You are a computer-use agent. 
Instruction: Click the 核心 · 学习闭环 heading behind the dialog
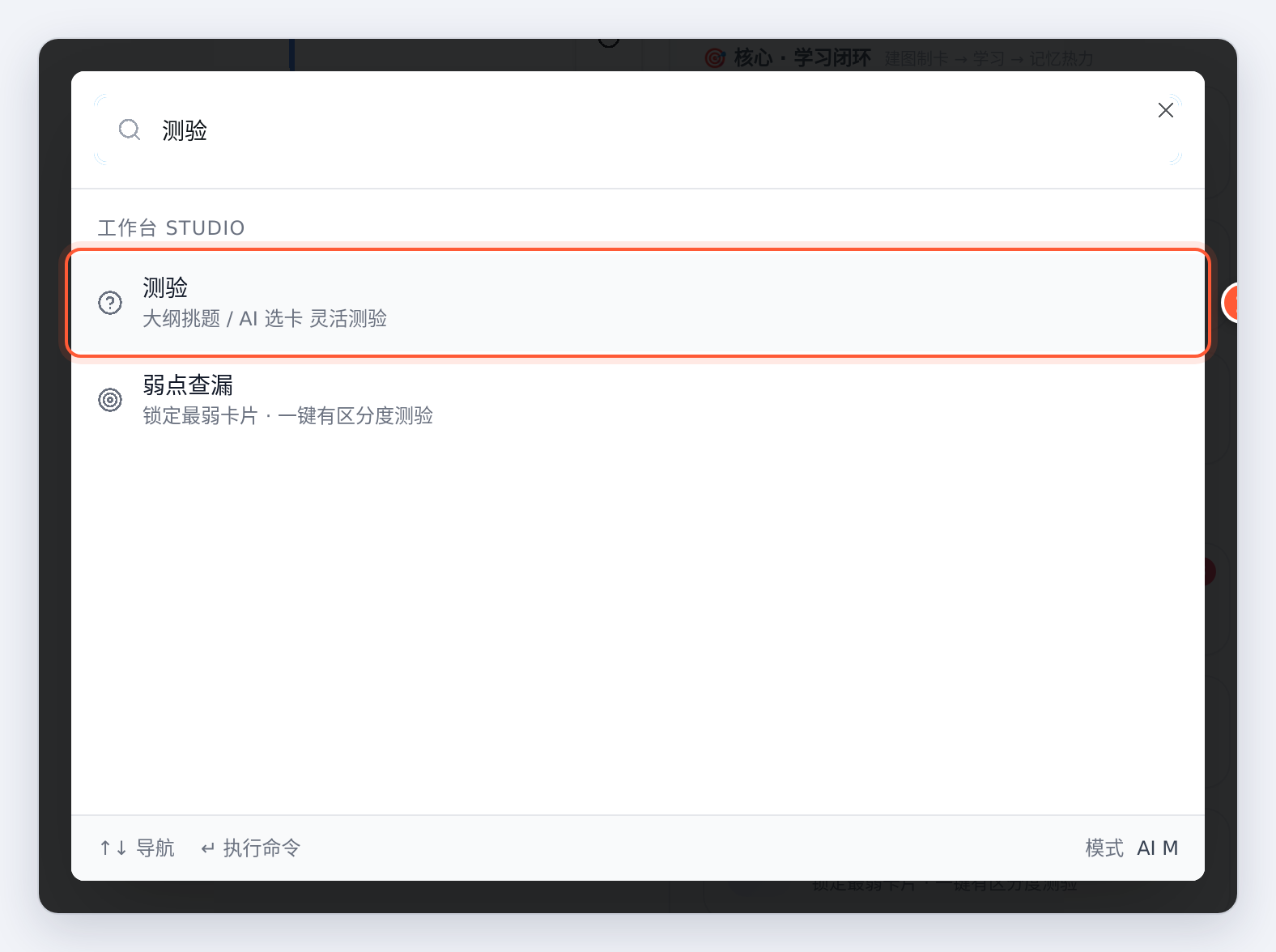[802, 57]
